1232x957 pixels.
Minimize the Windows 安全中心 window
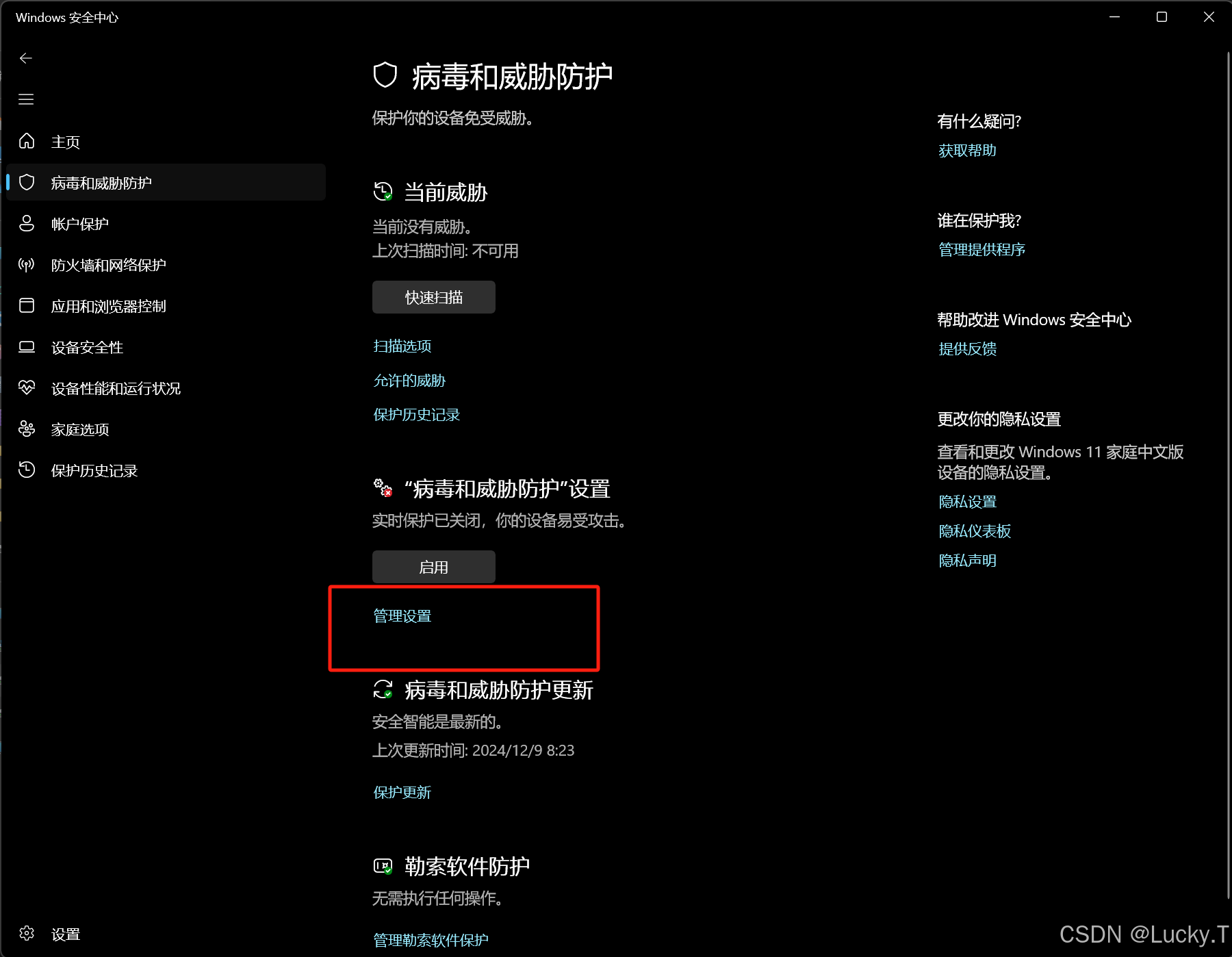(1114, 17)
